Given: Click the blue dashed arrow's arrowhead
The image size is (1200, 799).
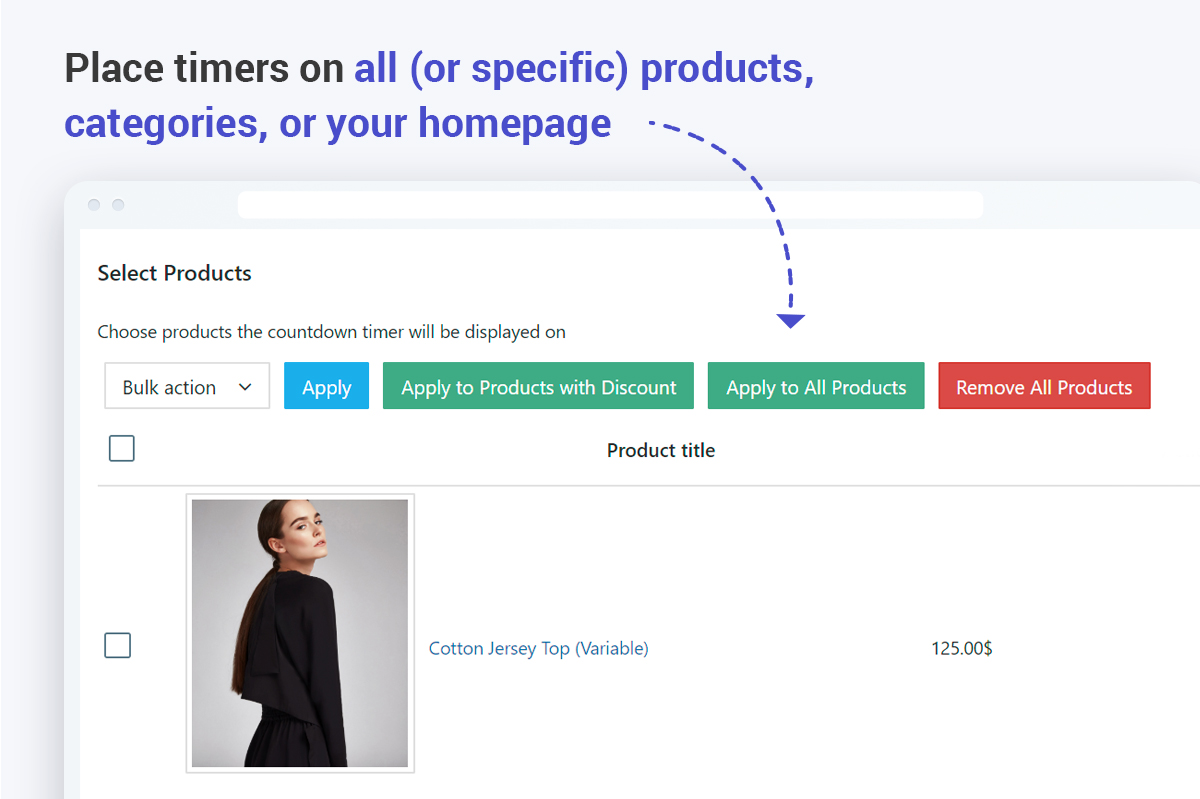Looking at the screenshot, I should click(790, 321).
